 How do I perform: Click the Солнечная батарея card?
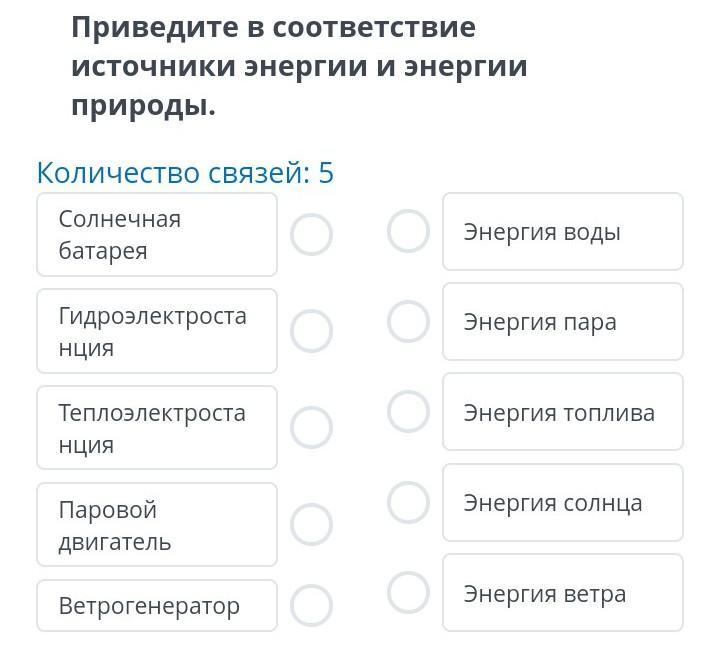point(157,235)
